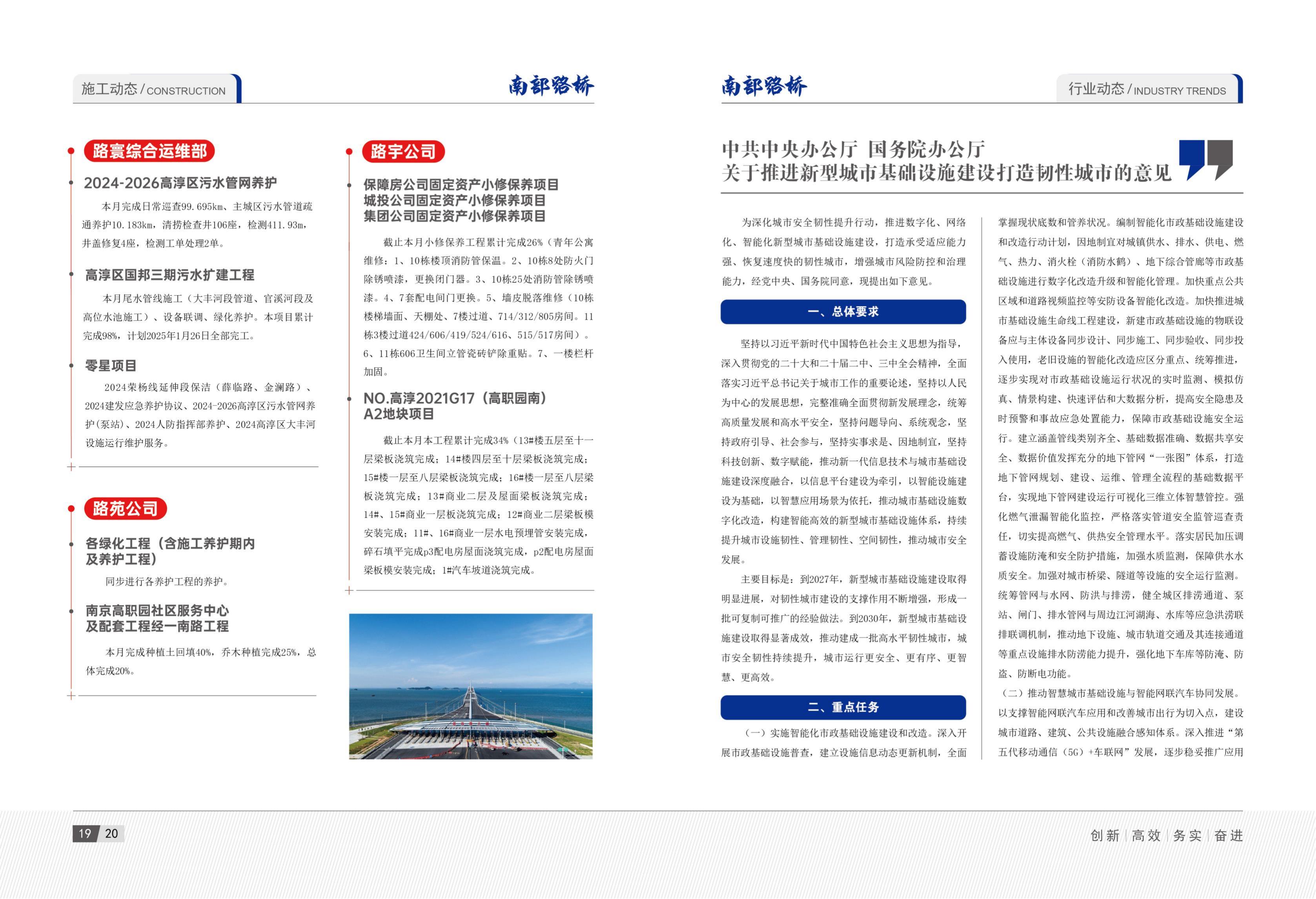Click the blue 二、重点任务 section banner
Image resolution: width=1316 pixels, height=899 pixels.
843,708
